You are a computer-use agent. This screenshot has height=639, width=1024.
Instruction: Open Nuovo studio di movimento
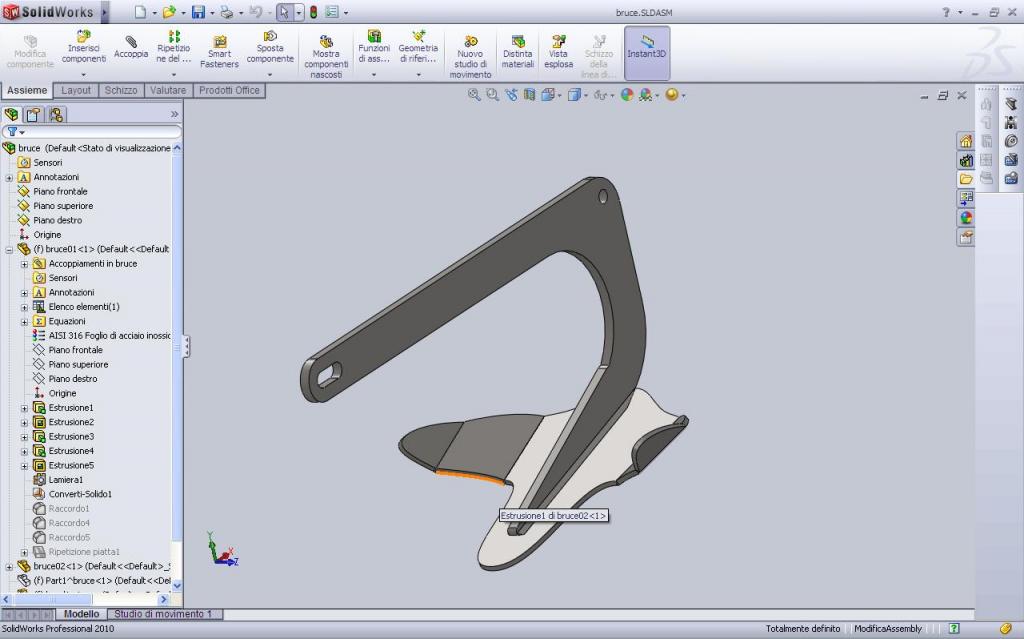[x=470, y=56]
